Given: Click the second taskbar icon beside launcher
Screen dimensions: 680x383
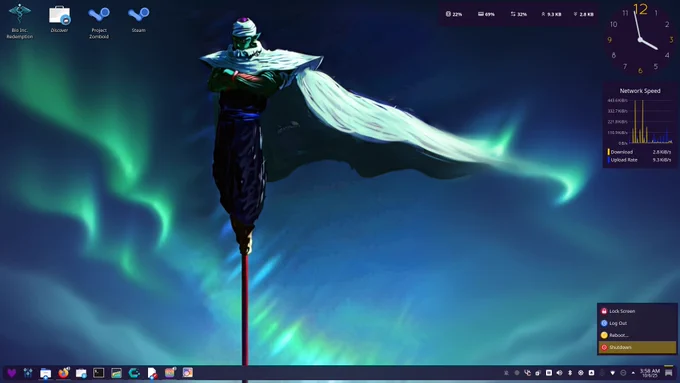Looking at the screenshot, I should (x=28, y=373).
